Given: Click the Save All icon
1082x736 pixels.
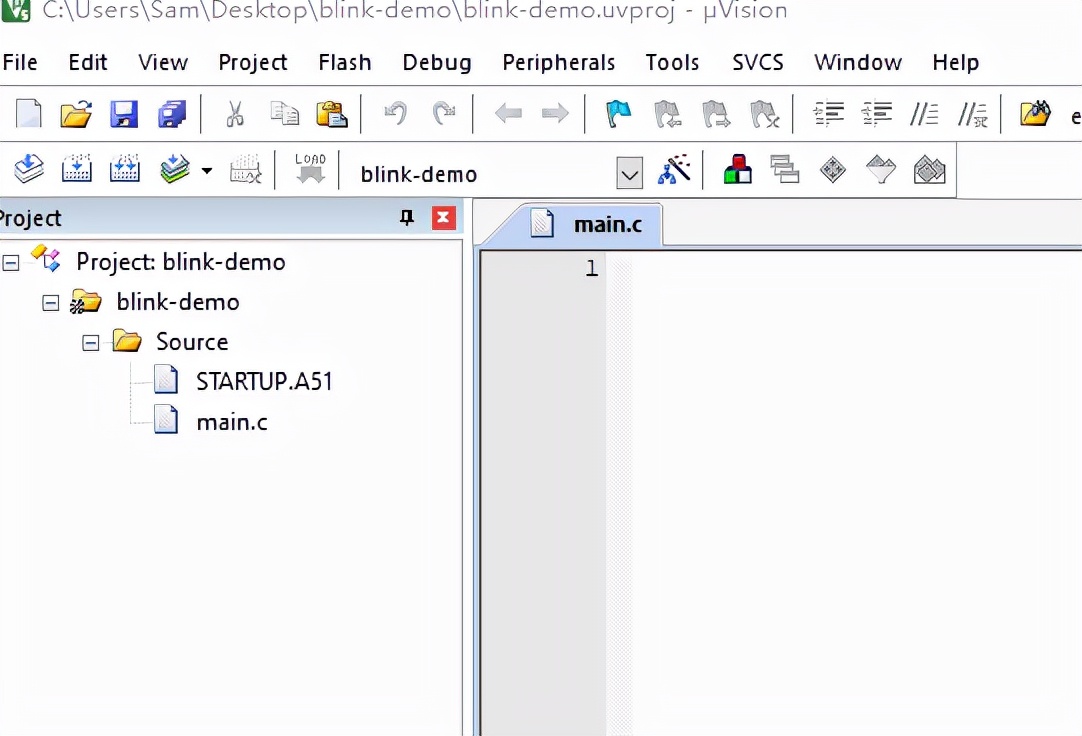Looking at the screenshot, I should pyautogui.click(x=172, y=114).
